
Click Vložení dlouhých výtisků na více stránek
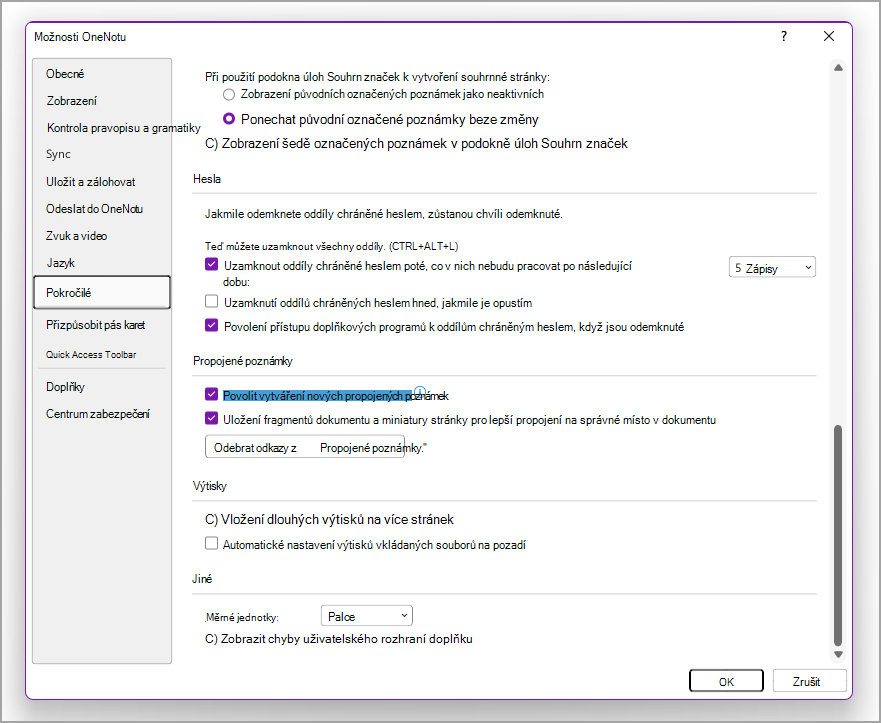pyautogui.click(x=329, y=520)
